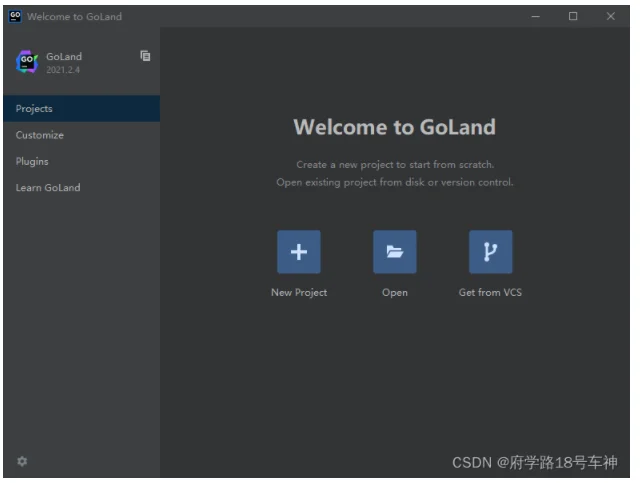
Task: Switch to the Customize tab
Action: (81, 135)
